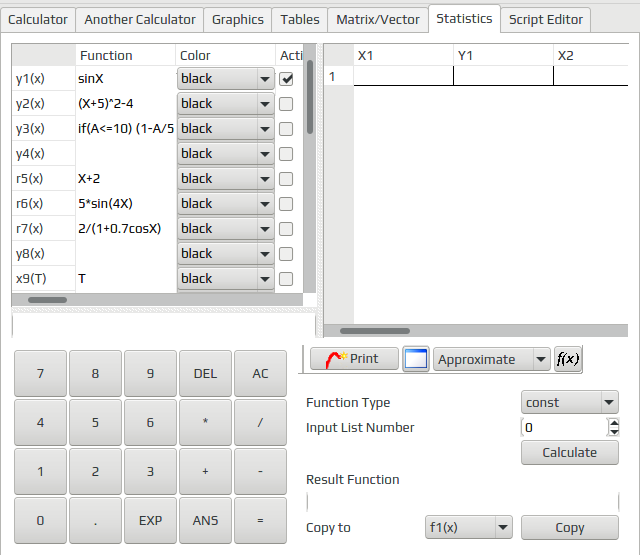Enable the active checkbox for y8(x)
This screenshot has width=640, height=555.
tap(286, 254)
